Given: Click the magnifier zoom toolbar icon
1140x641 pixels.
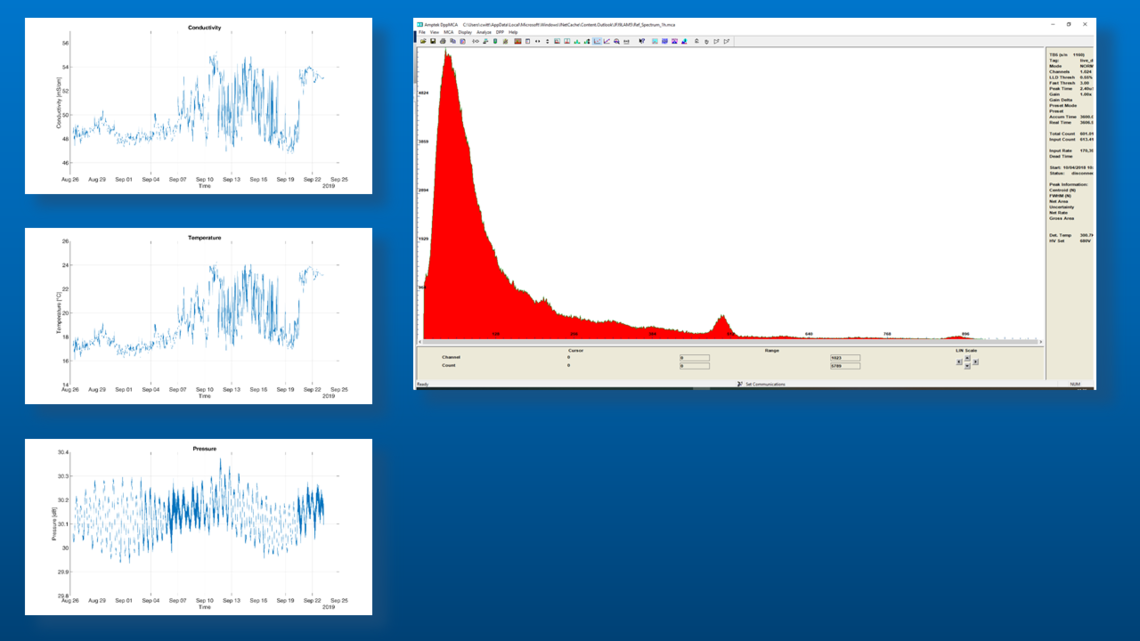Looking at the screenshot, I should tap(617, 41).
